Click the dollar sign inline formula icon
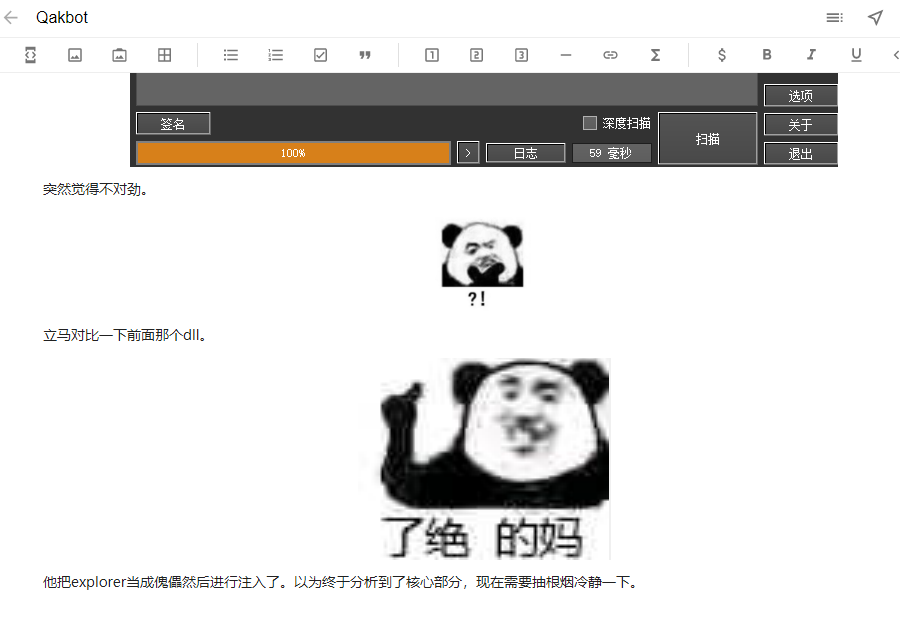This screenshot has height=625, width=900. pyautogui.click(x=722, y=55)
